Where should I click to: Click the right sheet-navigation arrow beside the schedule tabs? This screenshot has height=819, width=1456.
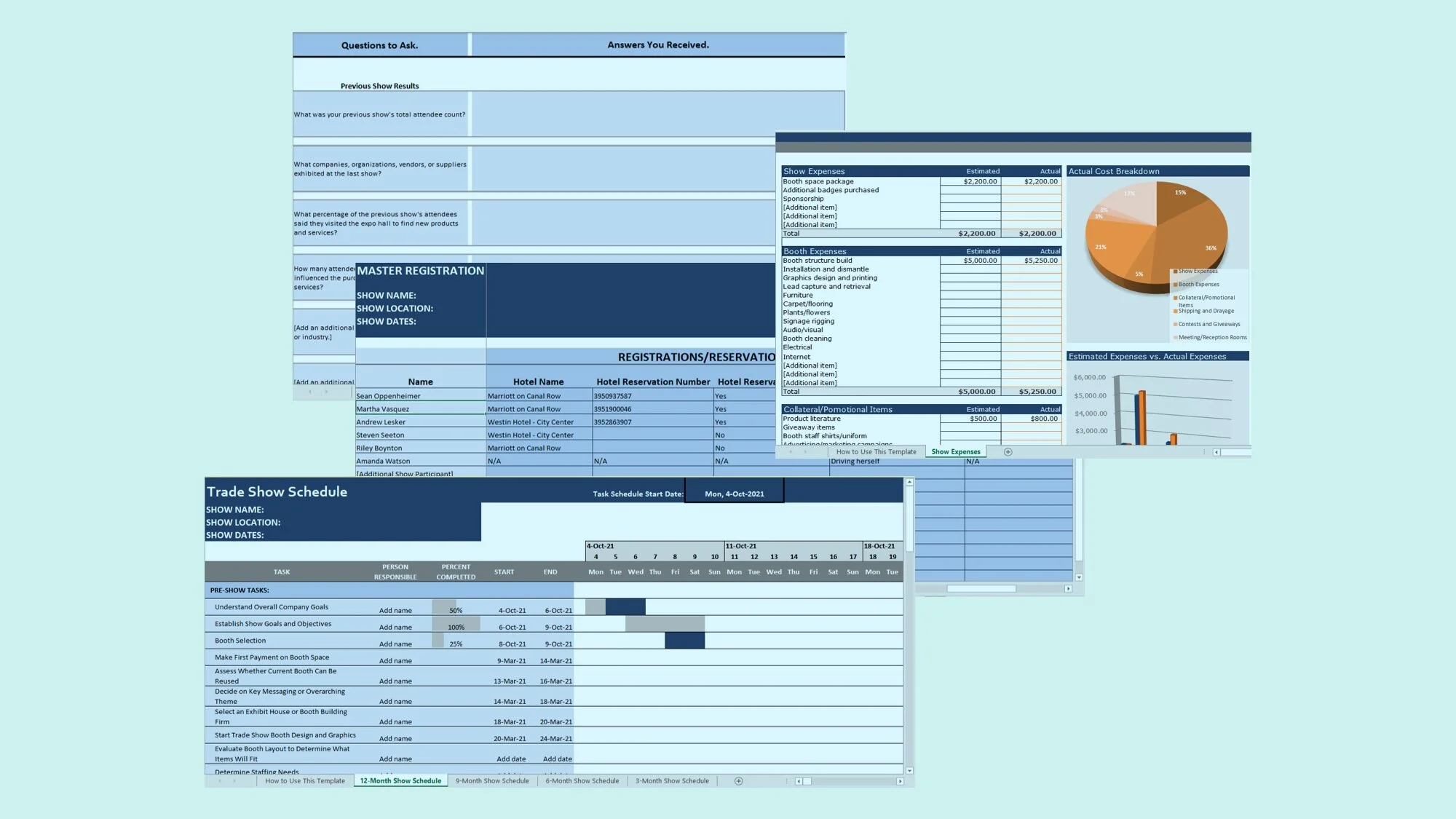[237, 780]
